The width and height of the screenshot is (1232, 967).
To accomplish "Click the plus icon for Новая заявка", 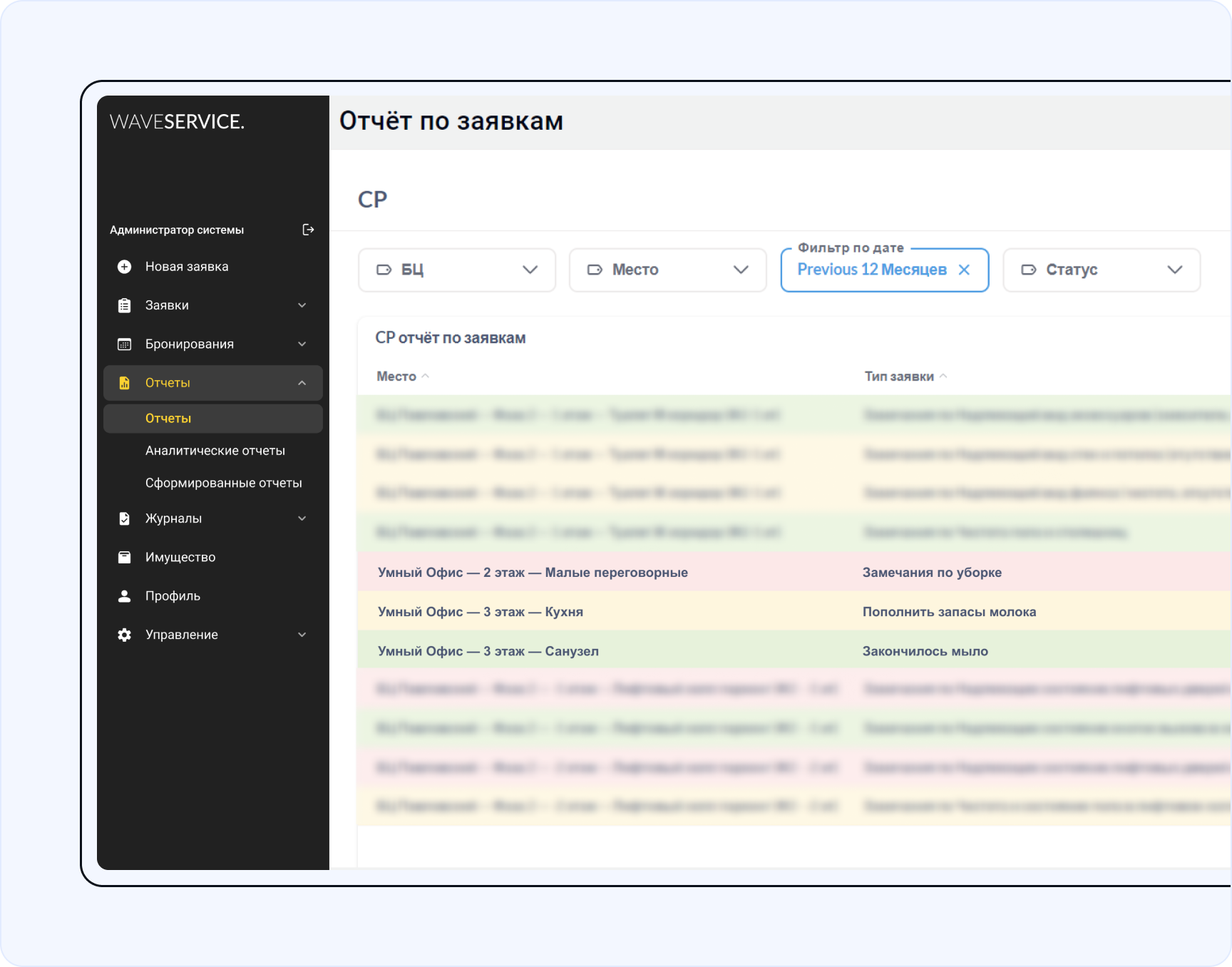I will [x=125, y=267].
